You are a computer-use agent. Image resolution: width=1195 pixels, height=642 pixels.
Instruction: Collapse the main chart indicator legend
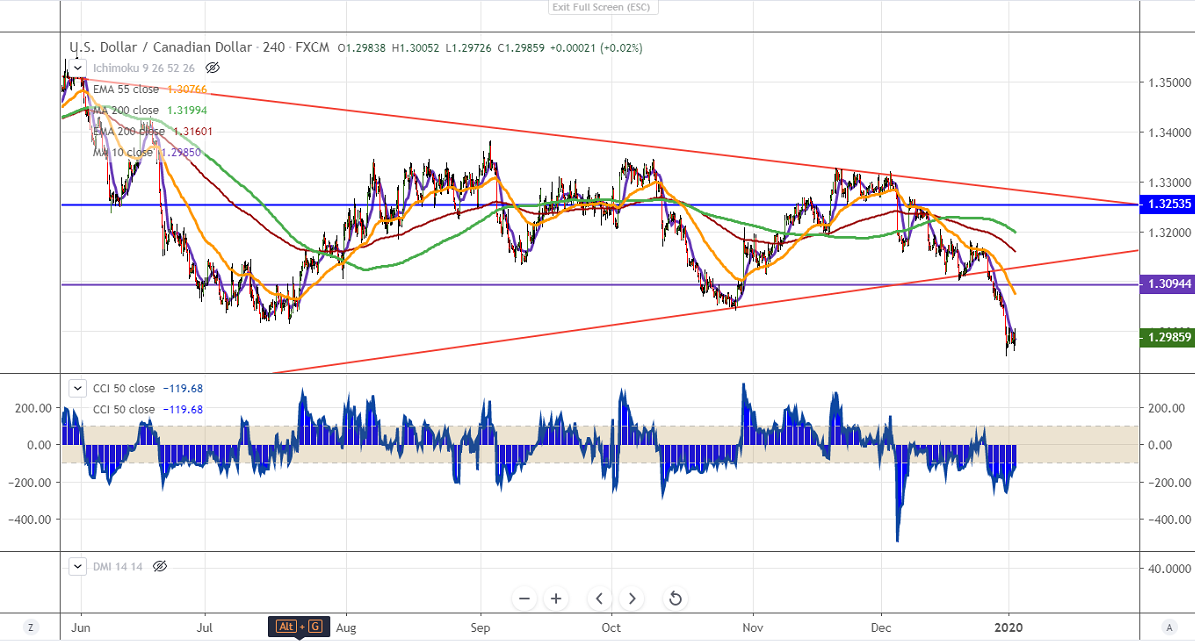coord(78,68)
